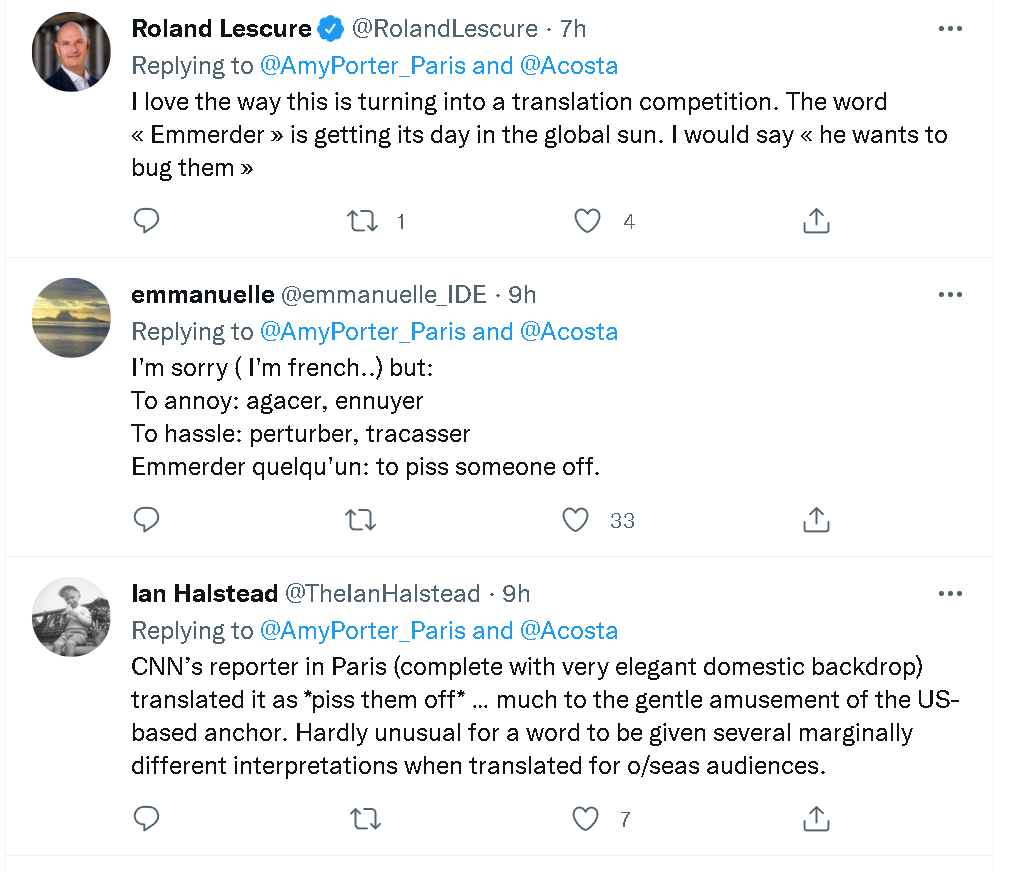
Task: Share emmanuelle's tweet
Action: click(x=816, y=520)
